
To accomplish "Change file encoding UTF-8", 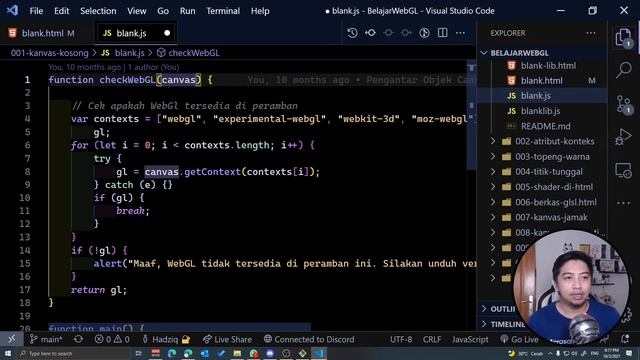I will tap(401, 339).
